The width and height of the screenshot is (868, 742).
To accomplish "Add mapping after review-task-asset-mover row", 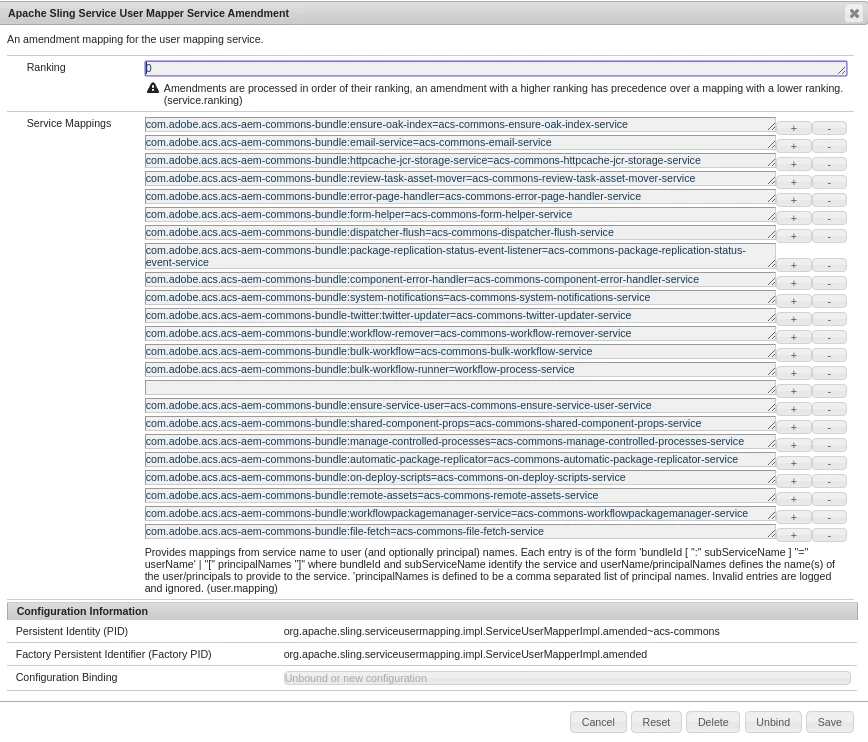I will click(793, 182).
